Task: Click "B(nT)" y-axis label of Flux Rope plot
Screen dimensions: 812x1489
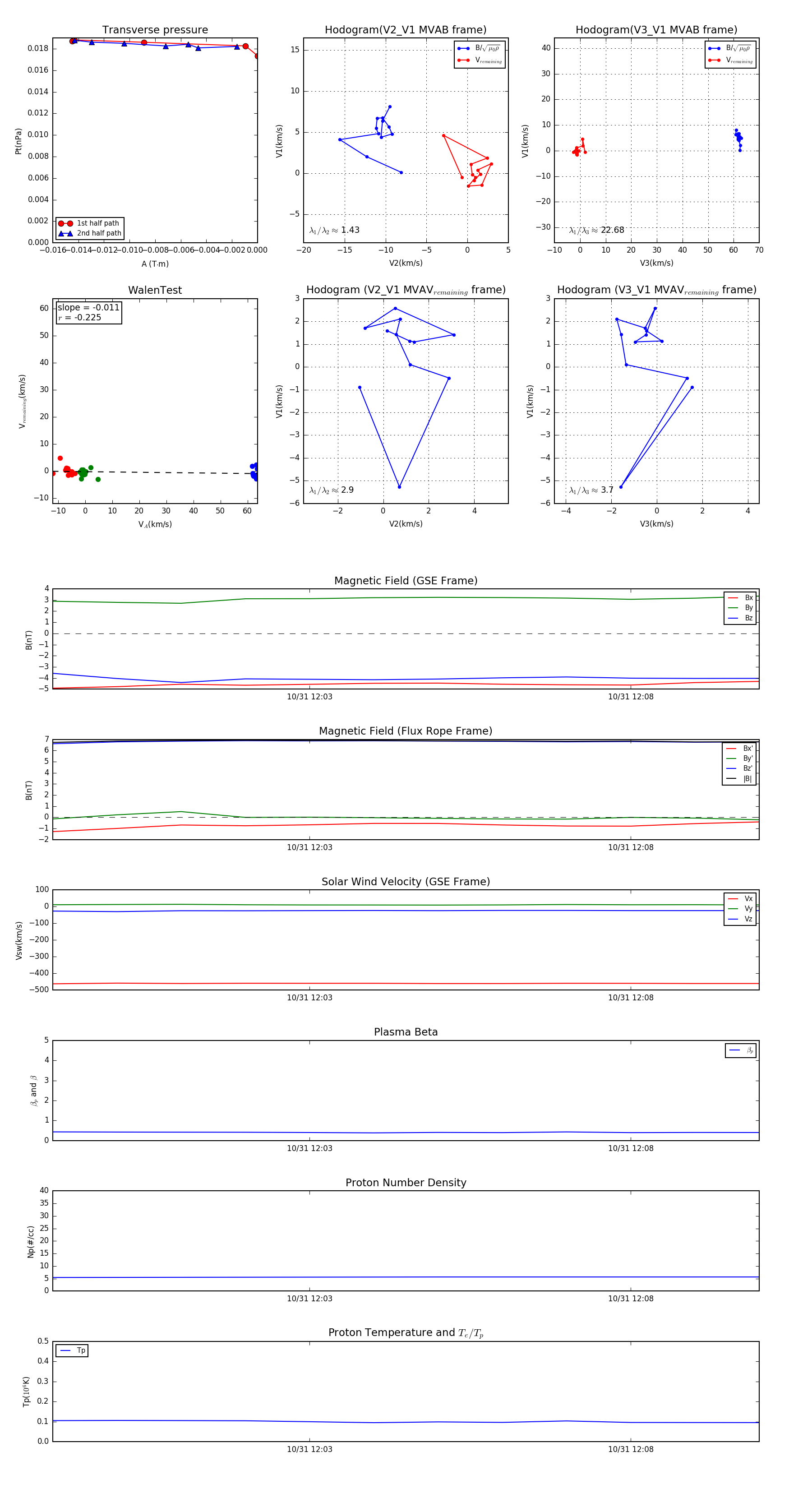Action: [29, 790]
